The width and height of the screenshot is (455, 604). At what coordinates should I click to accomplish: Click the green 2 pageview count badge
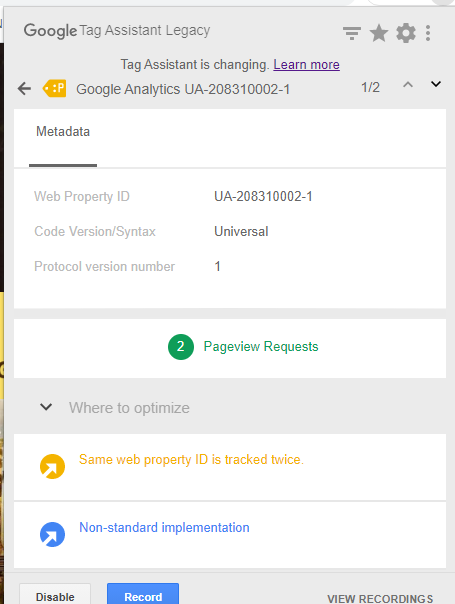pos(181,347)
